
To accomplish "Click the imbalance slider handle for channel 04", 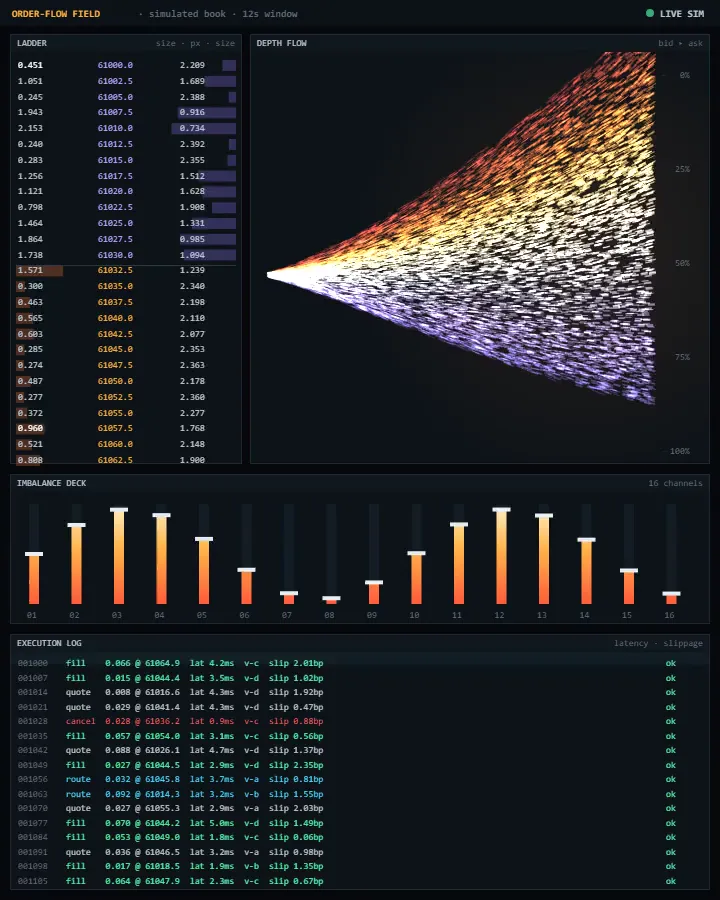I will tap(161, 515).
